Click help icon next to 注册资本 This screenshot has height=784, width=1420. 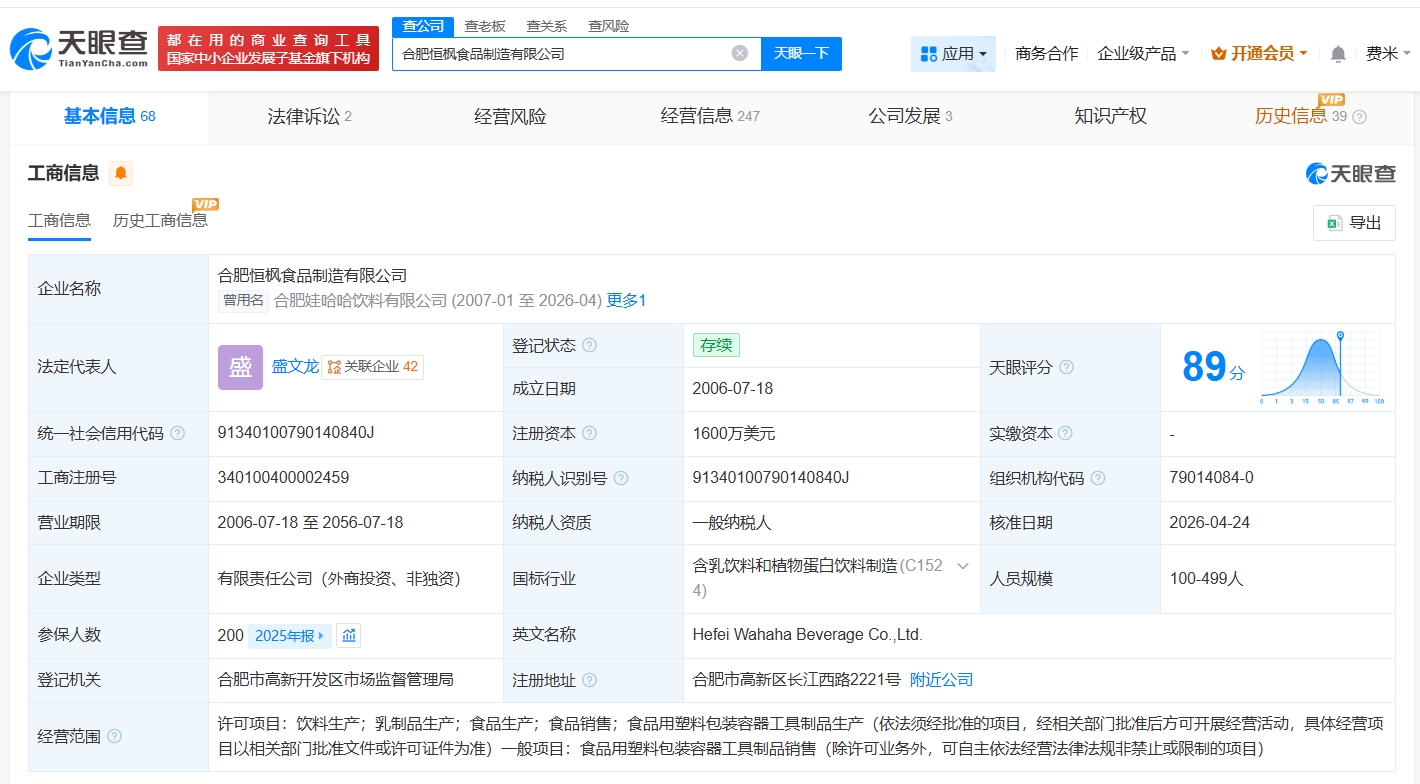coord(589,433)
